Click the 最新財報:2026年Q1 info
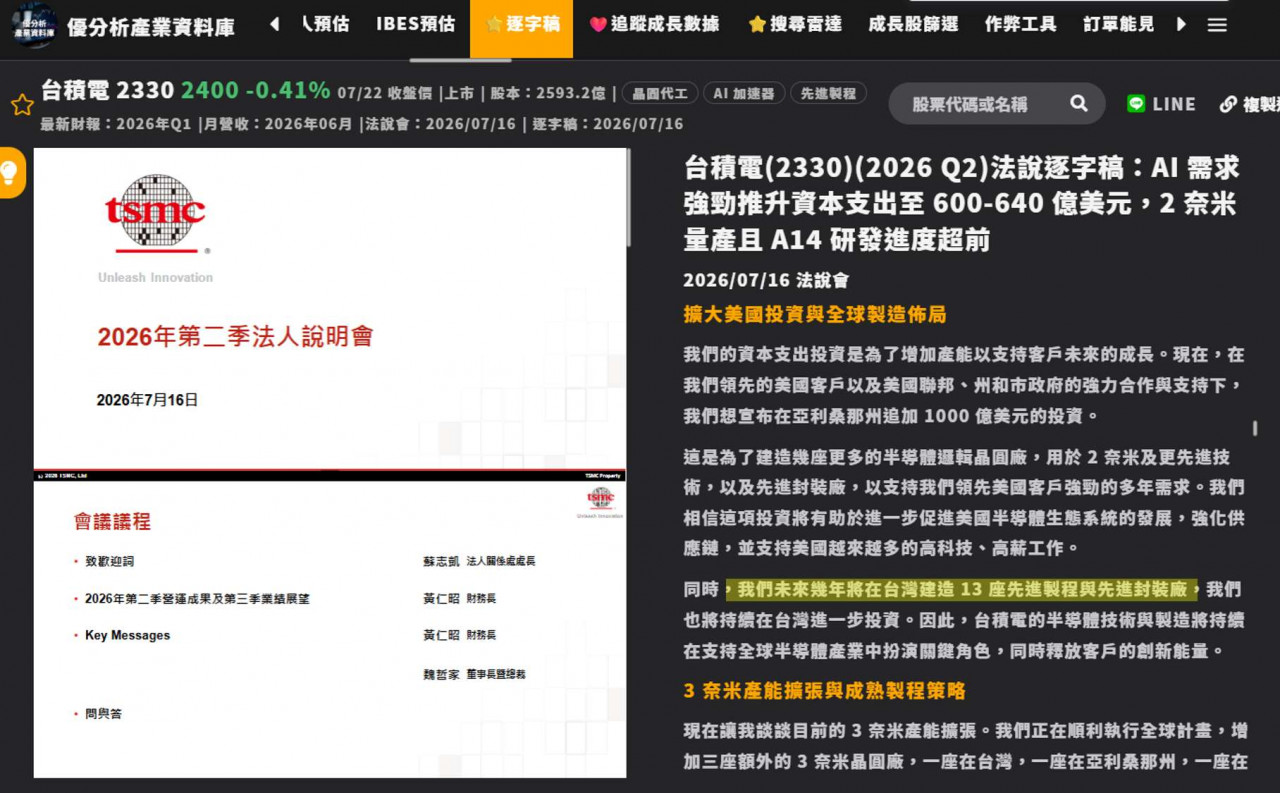The width and height of the screenshot is (1280, 793). (116, 124)
